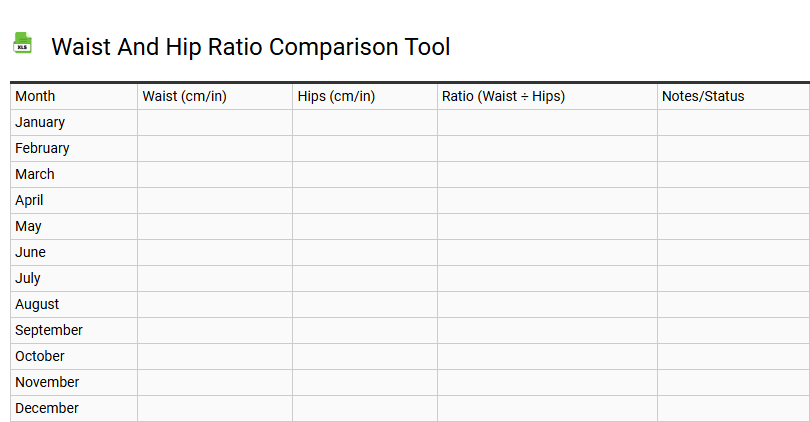
Task: Click the June Notes/Status cell
Action: [x=734, y=253]
